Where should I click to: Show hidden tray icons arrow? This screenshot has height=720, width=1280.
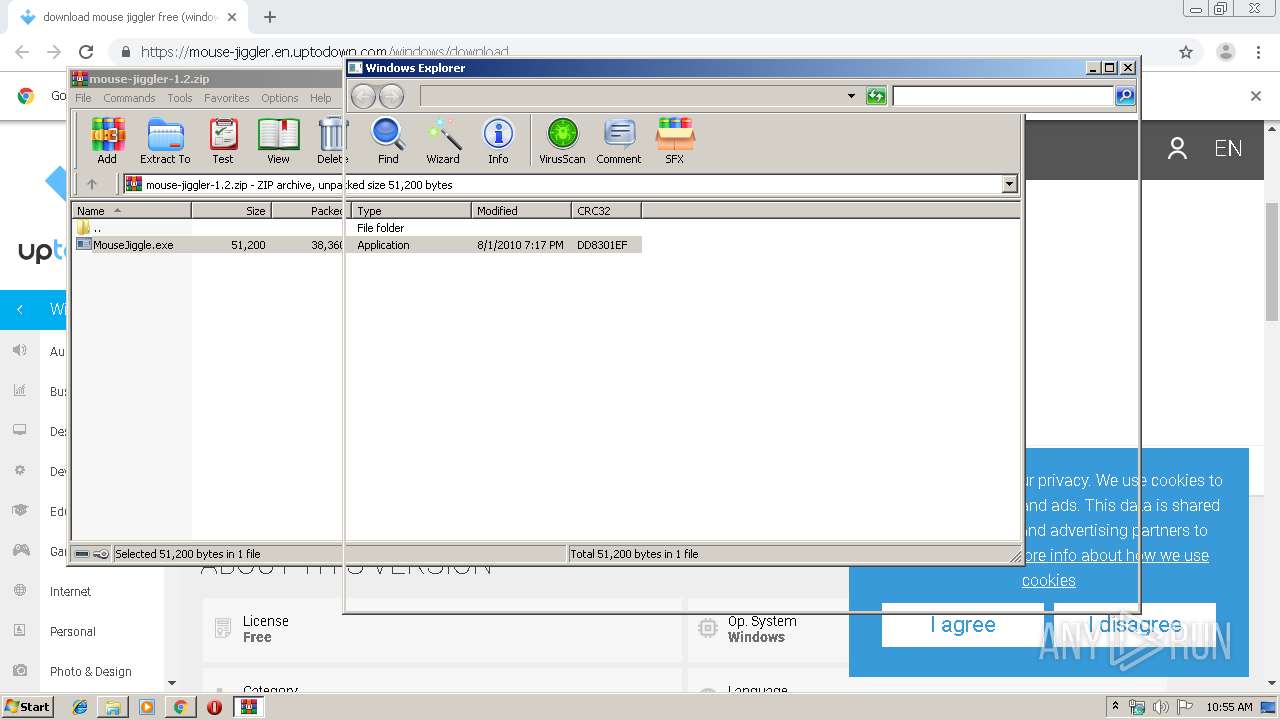(x=1116, y=707)
